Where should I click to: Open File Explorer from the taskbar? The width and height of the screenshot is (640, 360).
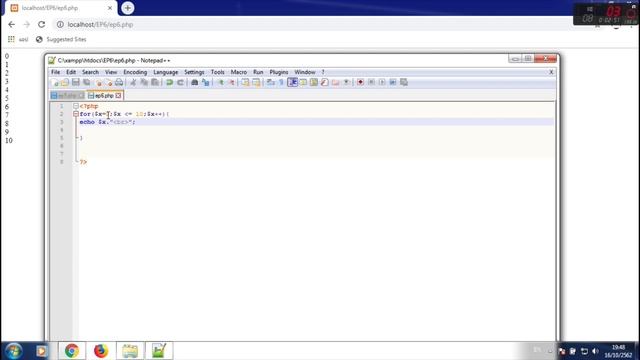tap(130, 351)
